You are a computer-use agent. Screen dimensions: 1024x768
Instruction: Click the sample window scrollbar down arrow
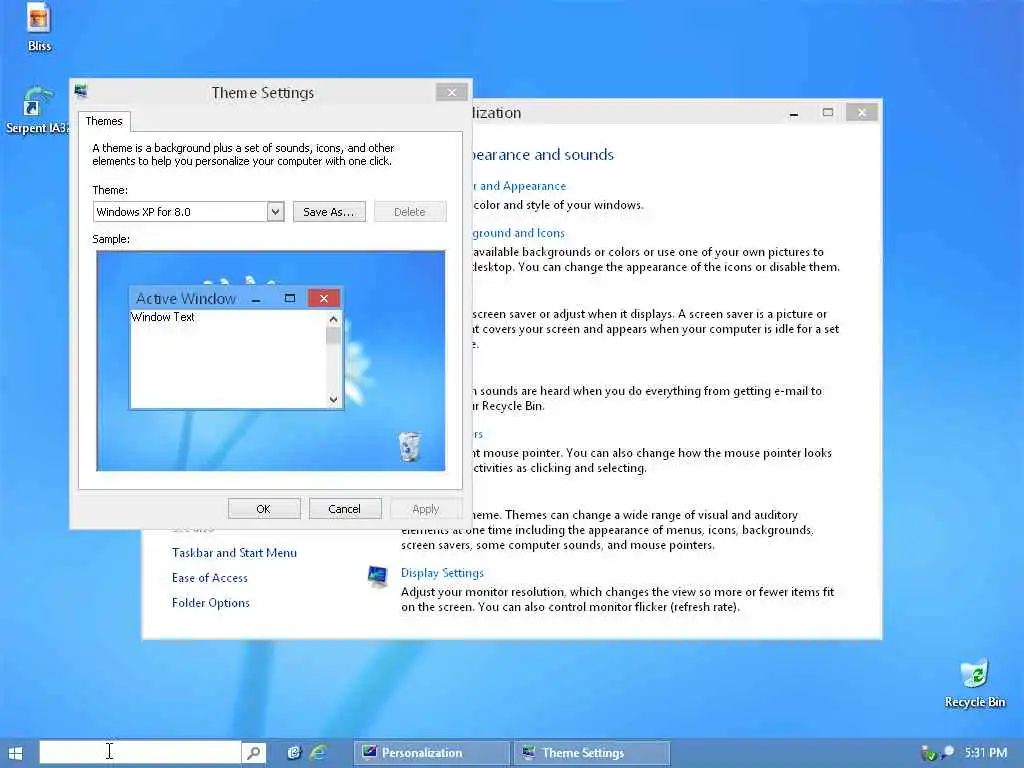334,400
